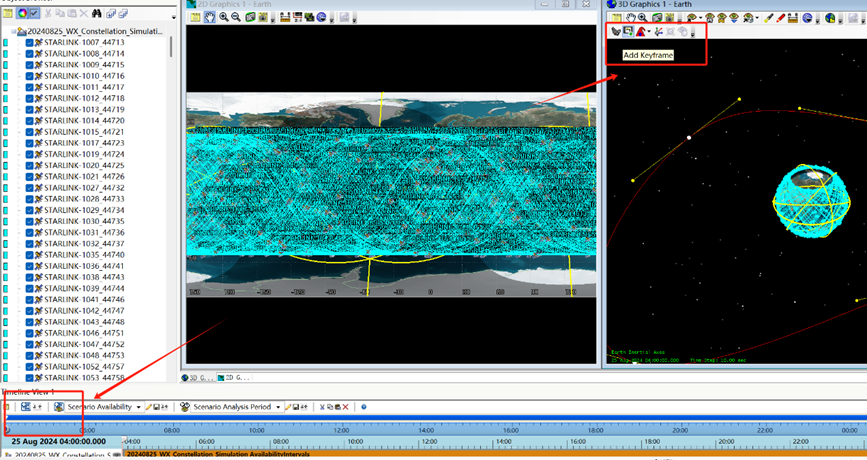Screen dimensions: 867x460
Task: Click the blue time-range bar above the timeline ruler
Action: click(x=435, y=418)
